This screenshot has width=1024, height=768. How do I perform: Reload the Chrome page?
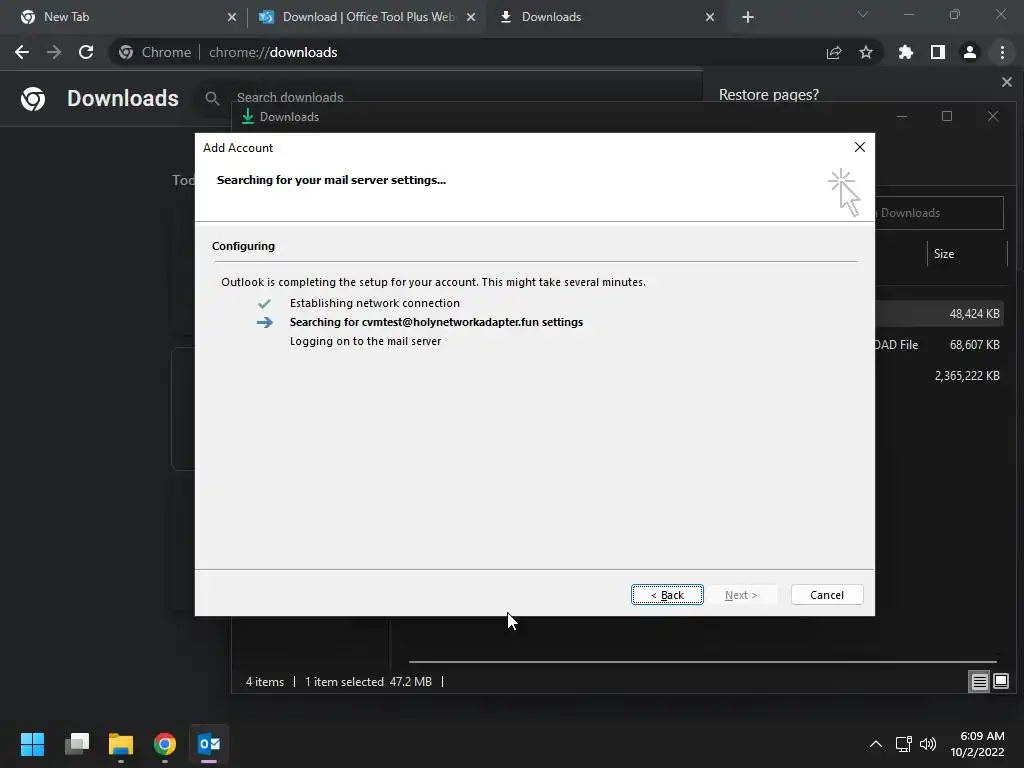86,52
